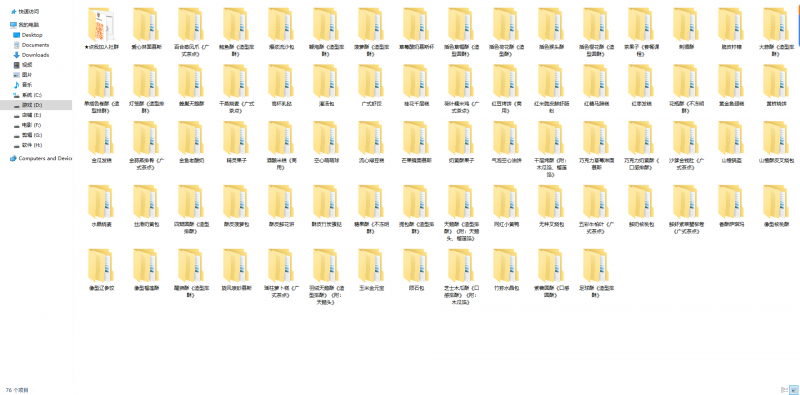The image size is (800, 395).
Task: Select the 山楂锅盔 folder icon
Action: [x=731, y=138]
